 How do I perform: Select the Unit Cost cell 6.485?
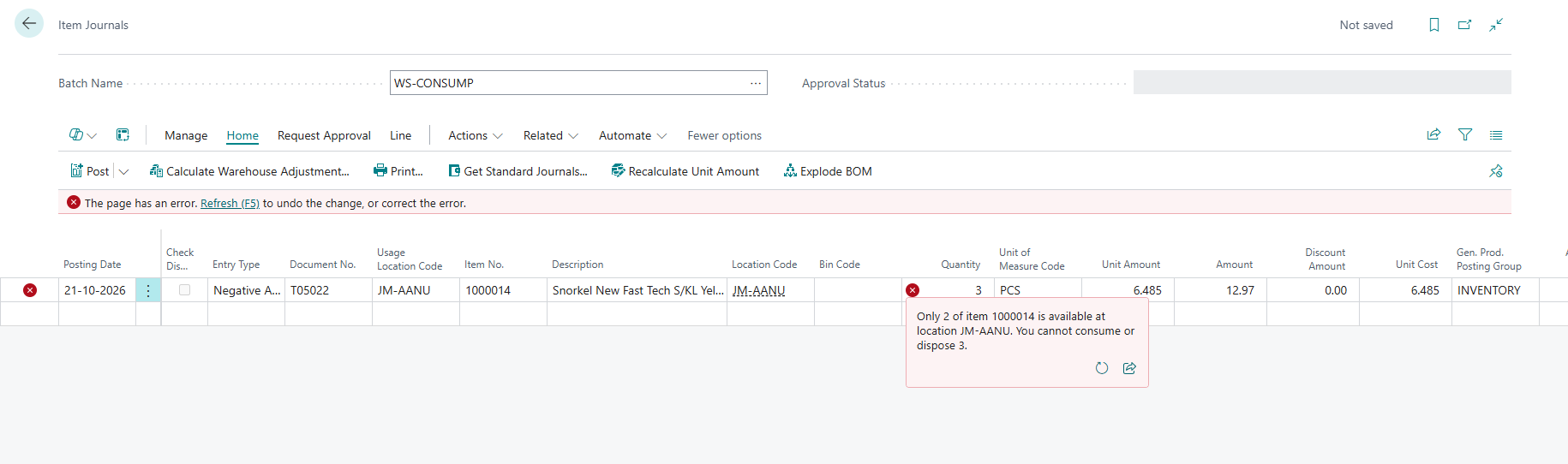pos(1405,290)
